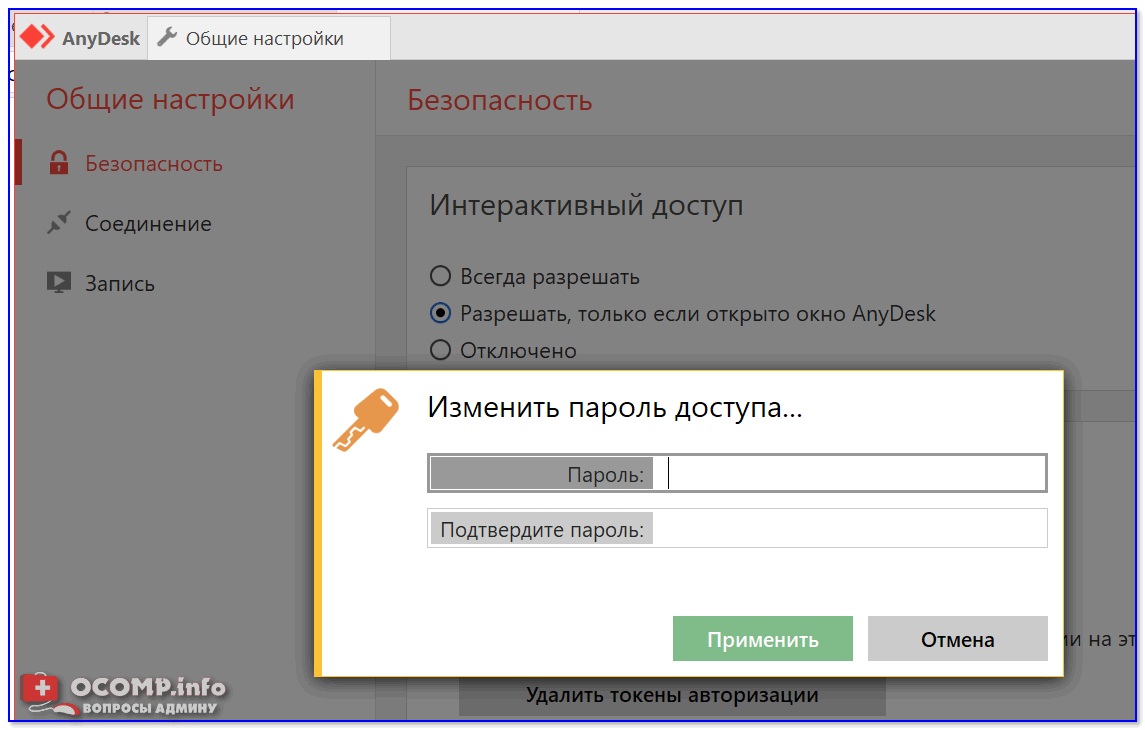Image resolution: width=1145 pixels, height=730 pixels.
Task: Click into the Подтвердите пароль field
Action: (848, 529)
